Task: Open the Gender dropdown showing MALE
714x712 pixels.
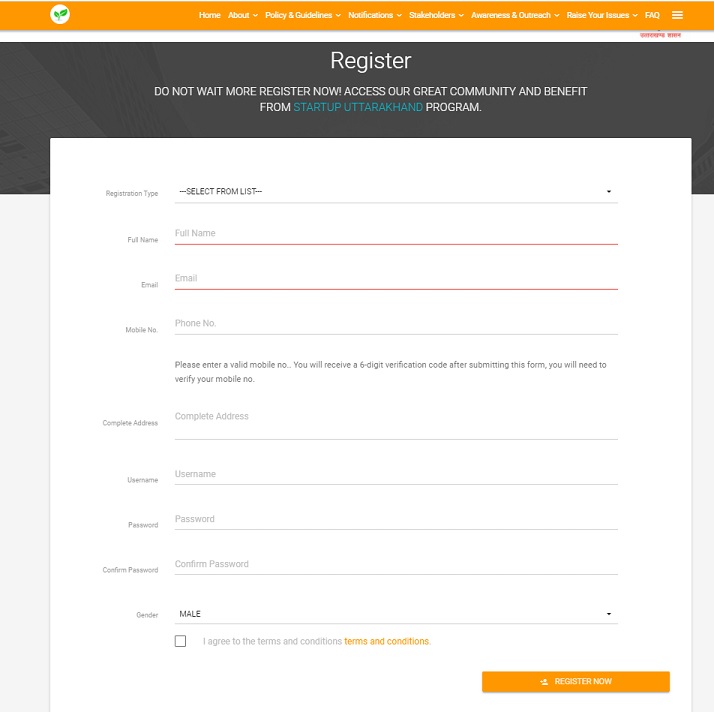Action: (x=396, y=614)
